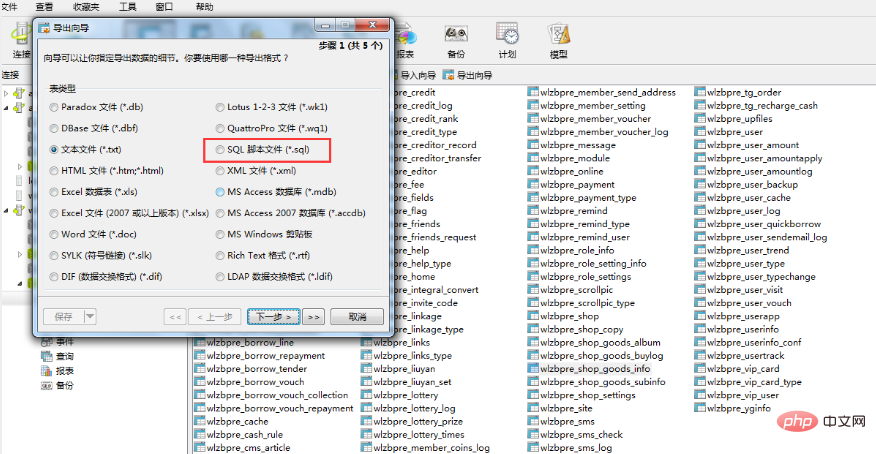876x454 pixels.
Task: Select 文本文件 (*.txt) export format
Action: pyautogui.click(x=54, y=150)
